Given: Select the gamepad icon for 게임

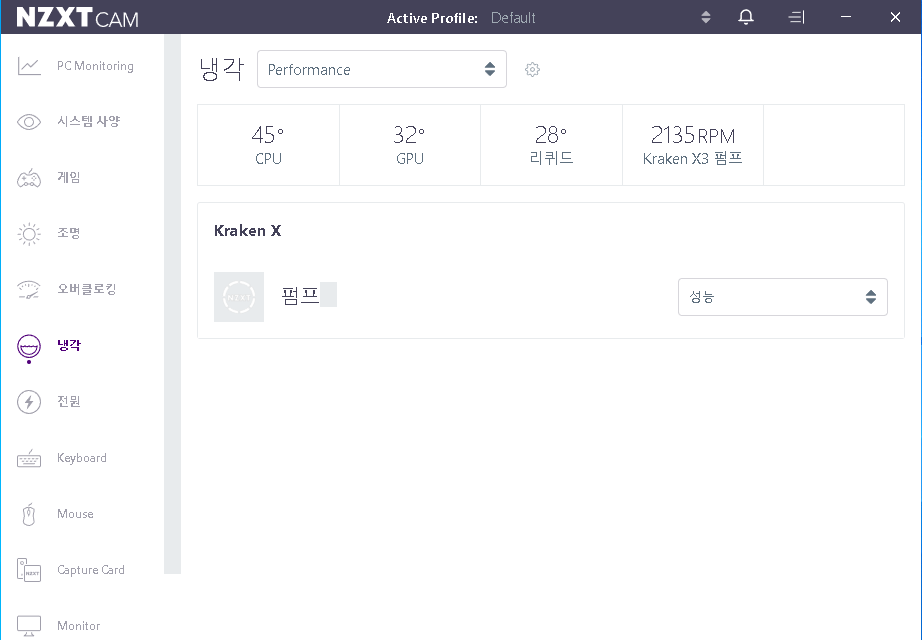Looking at the screenshot, I should [29, 178].
